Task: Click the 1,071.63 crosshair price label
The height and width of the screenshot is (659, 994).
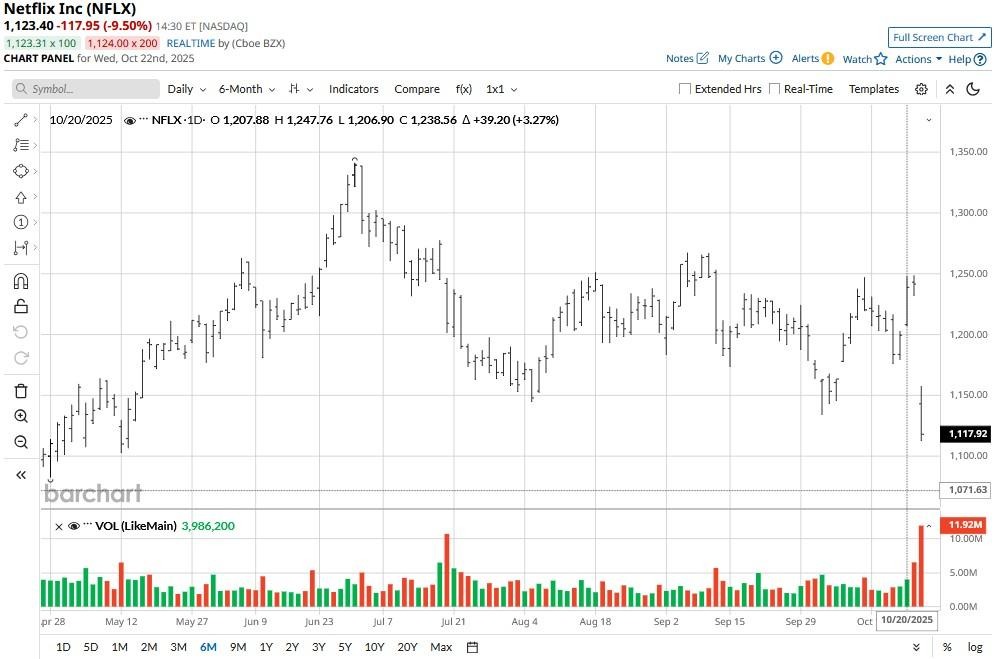Action: coord(967,490)
